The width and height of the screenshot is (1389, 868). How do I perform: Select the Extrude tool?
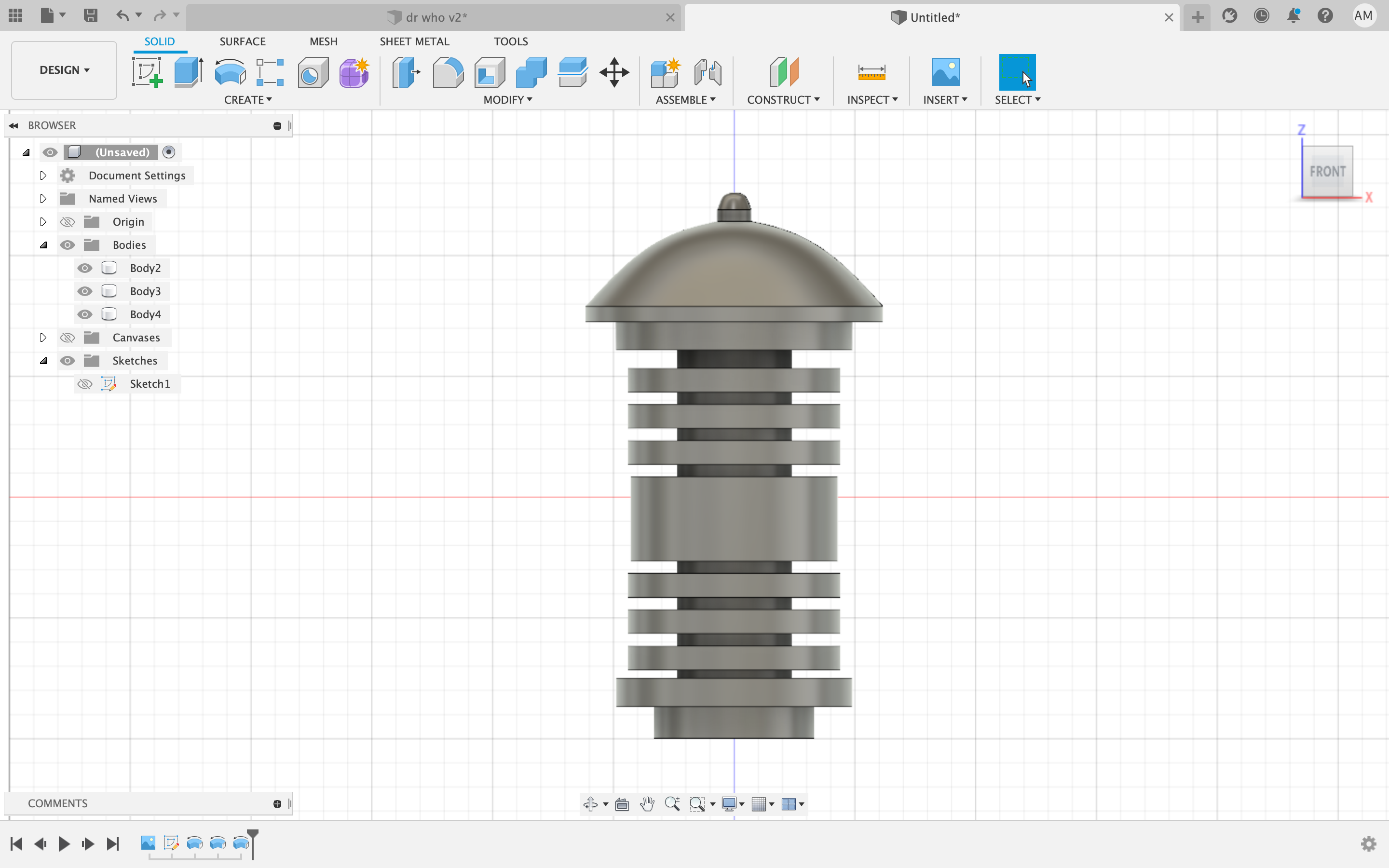189,72
